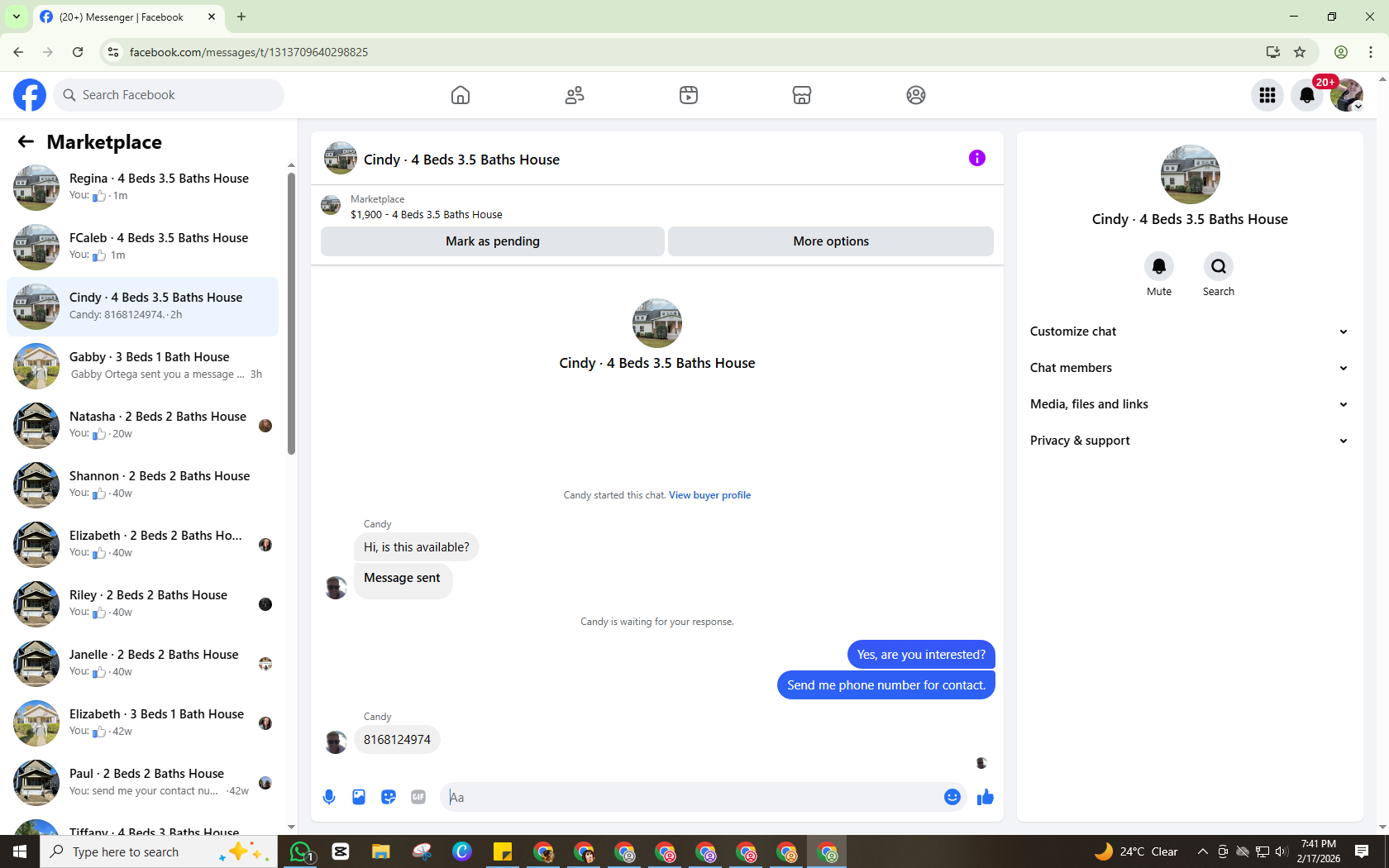This screenshot has width=1389, height=868.
Task: Click the taskbar clock showing 7:41 PM
Action: [1319, 851]
